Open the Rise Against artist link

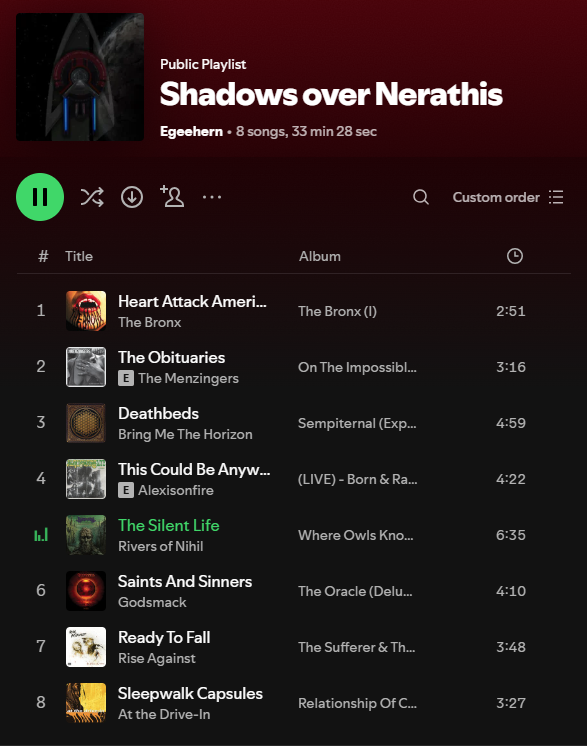[x=157, y=658]
